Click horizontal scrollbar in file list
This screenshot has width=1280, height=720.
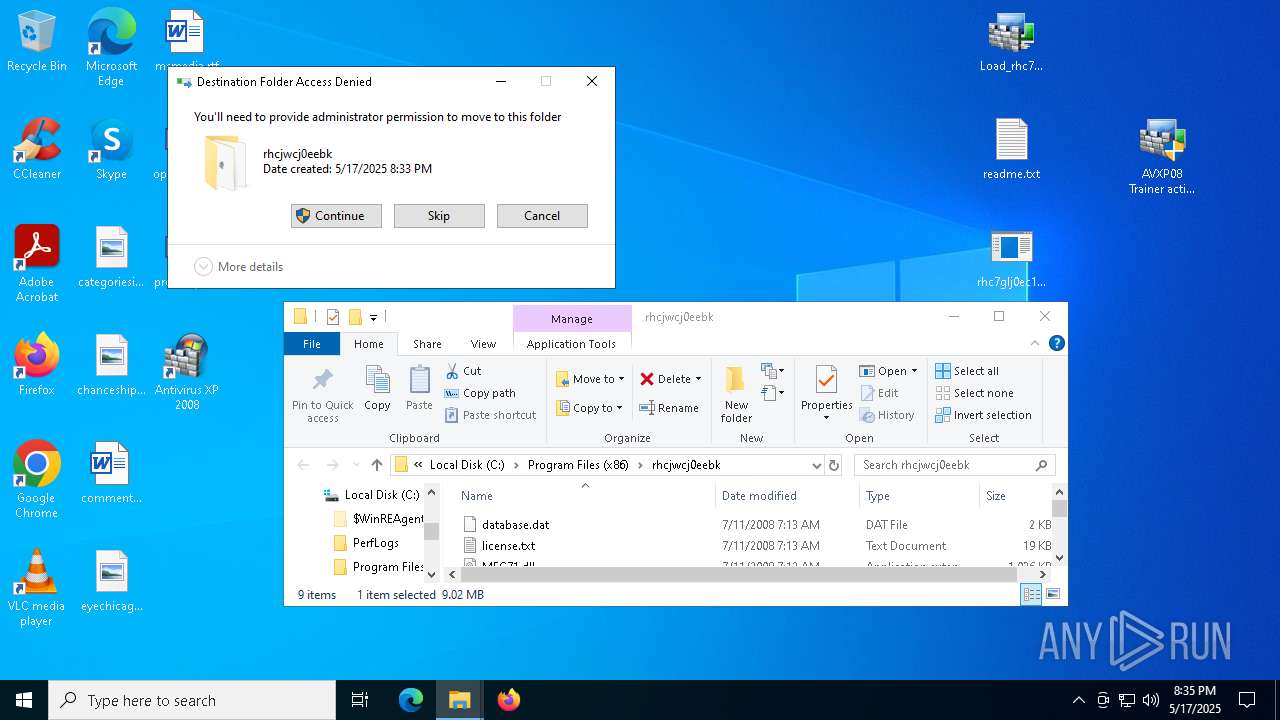[x=738, y=575]
